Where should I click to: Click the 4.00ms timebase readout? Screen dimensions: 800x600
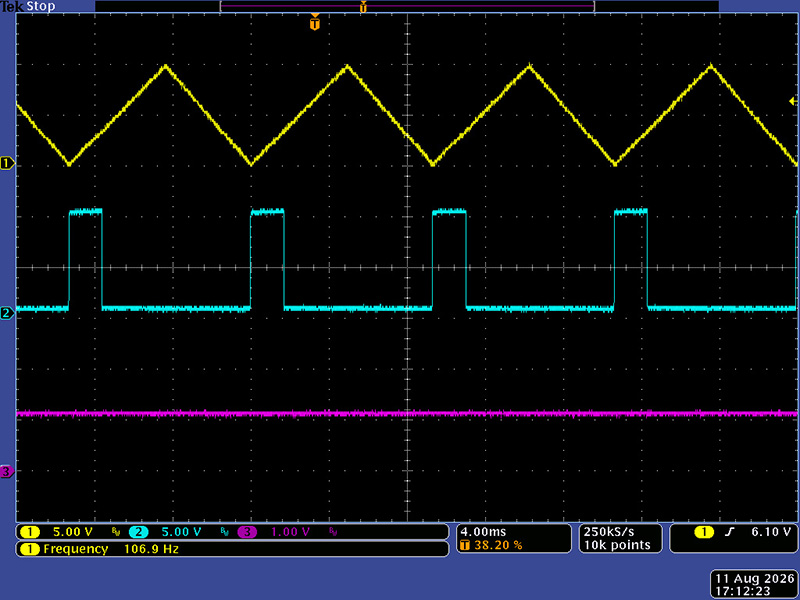tap(483, 532)
